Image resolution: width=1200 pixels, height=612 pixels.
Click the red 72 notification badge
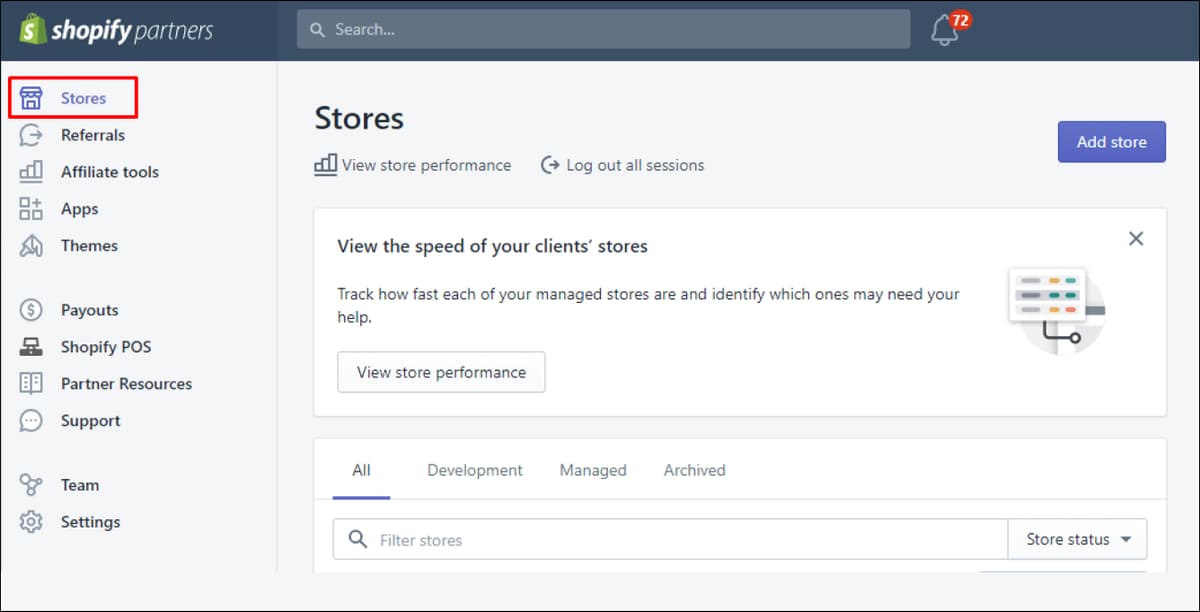coord(960,20)
